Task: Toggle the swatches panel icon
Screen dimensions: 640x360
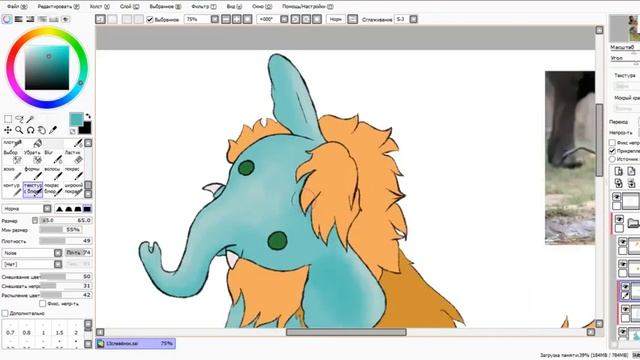Action: pos(53,19)
